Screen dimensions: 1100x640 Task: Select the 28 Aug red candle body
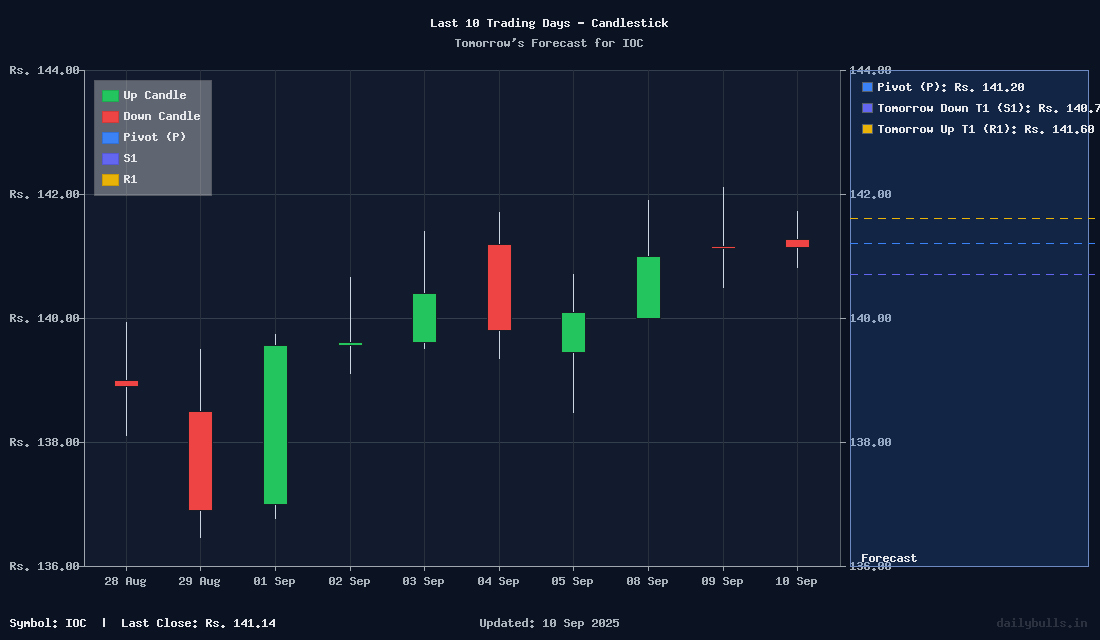[126, 383]
